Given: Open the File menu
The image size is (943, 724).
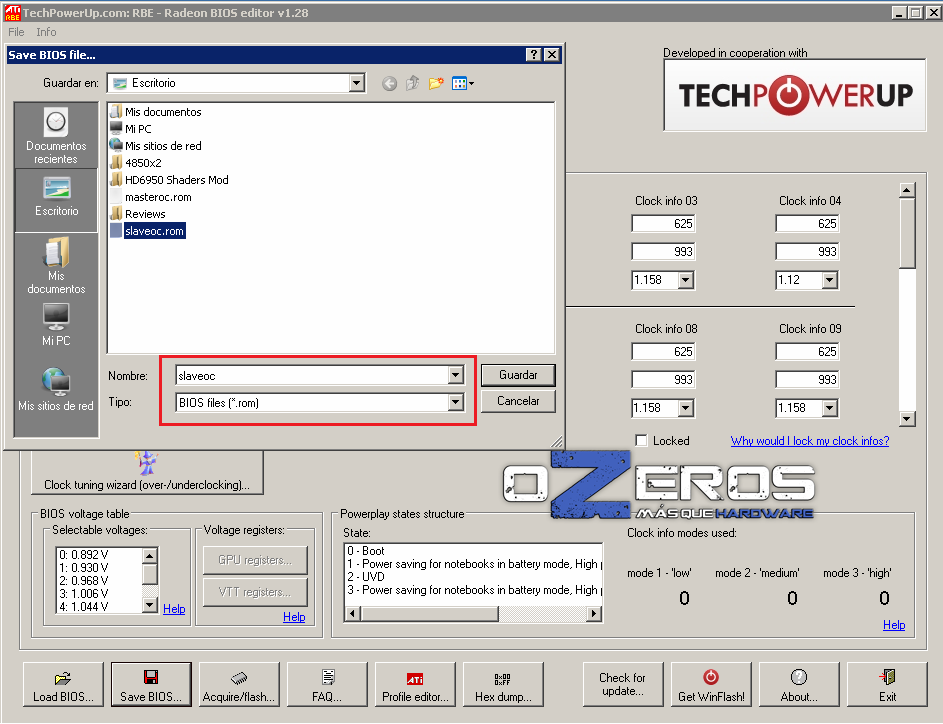Looking at the screenshot, I should 16,32.
